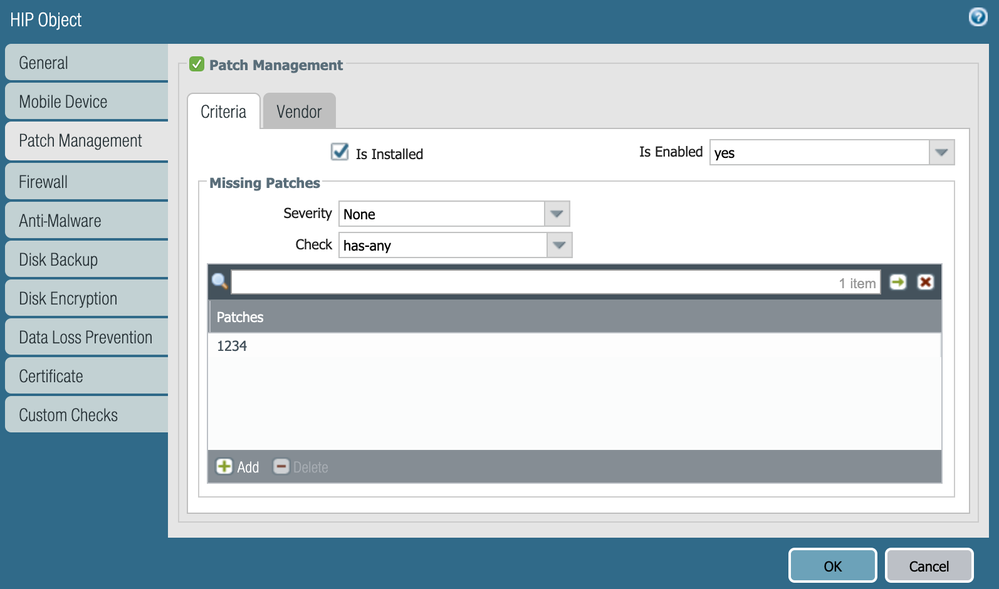Switch to the Criteria tab
The image size is (999, 589).
click(x=224, y=112)
